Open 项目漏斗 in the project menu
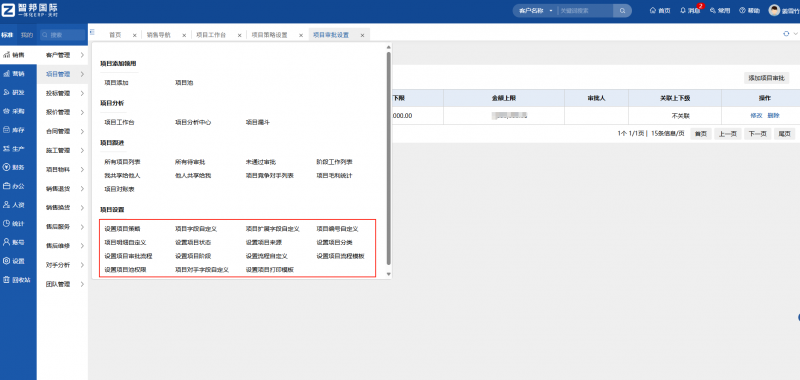 click(258, 122)
